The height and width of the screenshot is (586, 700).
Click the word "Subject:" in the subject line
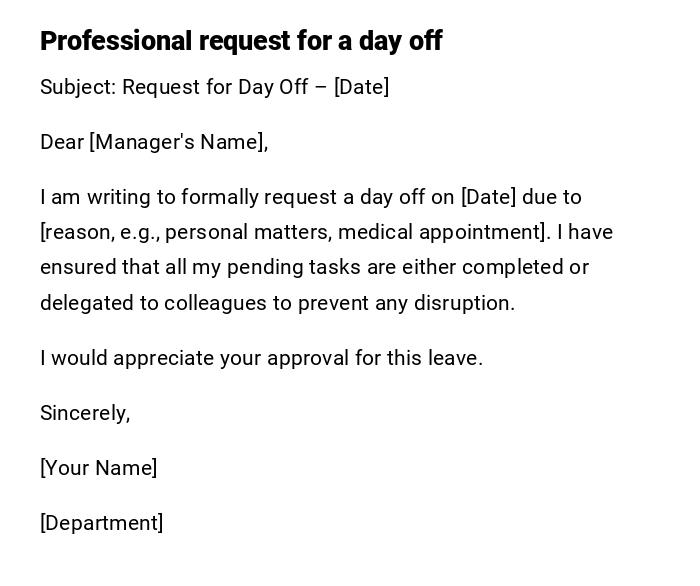pyautogui.click(x=78, y=87)
